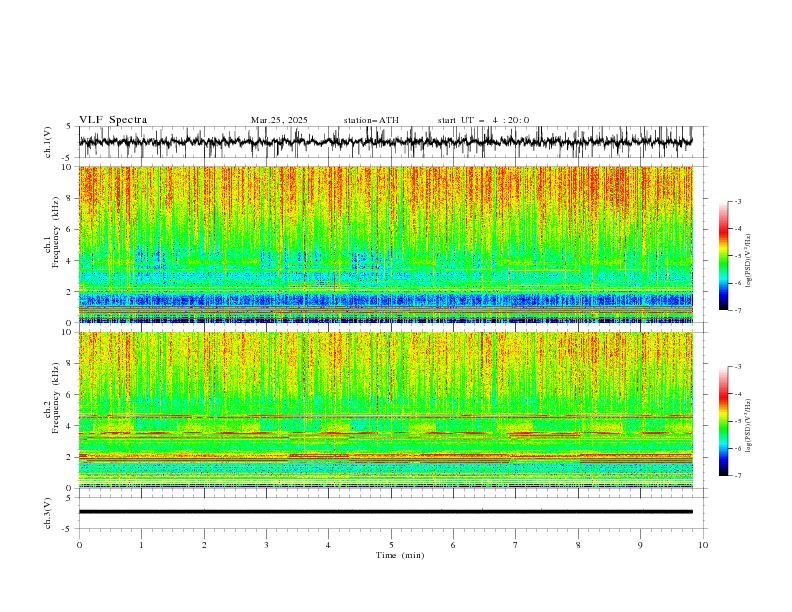
Task: Click the "5" tick on the Time axis
Action: click(391, 545)
